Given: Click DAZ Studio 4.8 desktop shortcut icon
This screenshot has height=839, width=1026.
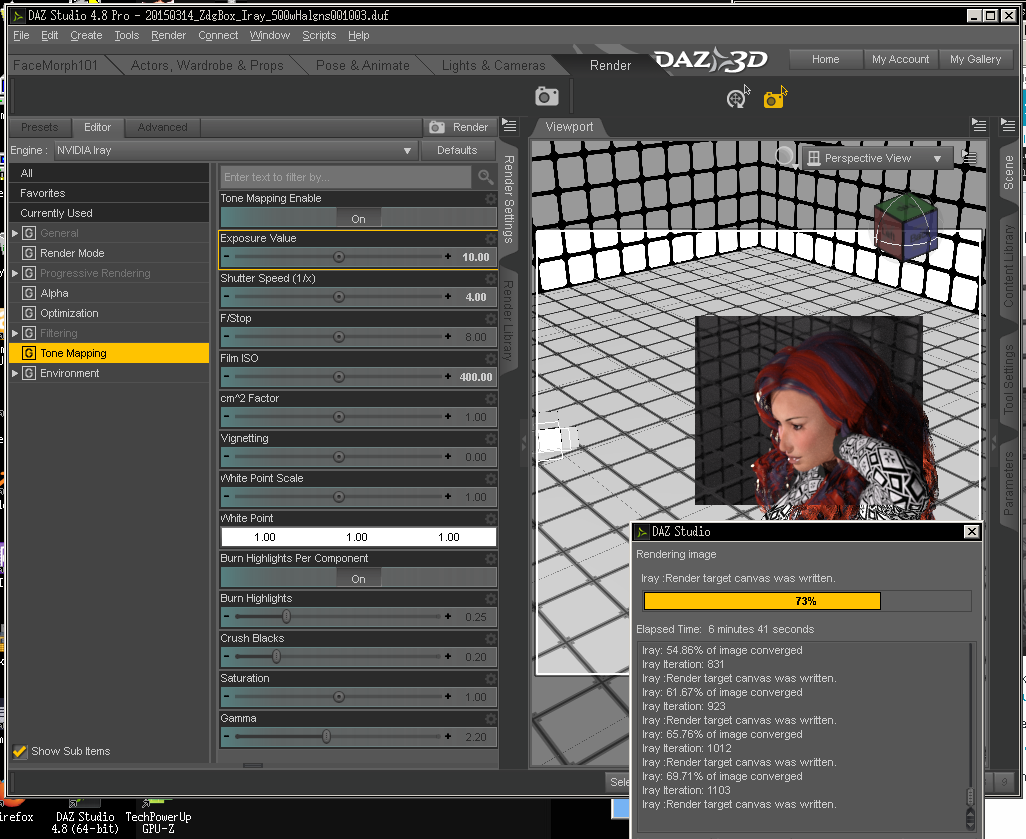Looking at the screenshot, I should point(85,817).
